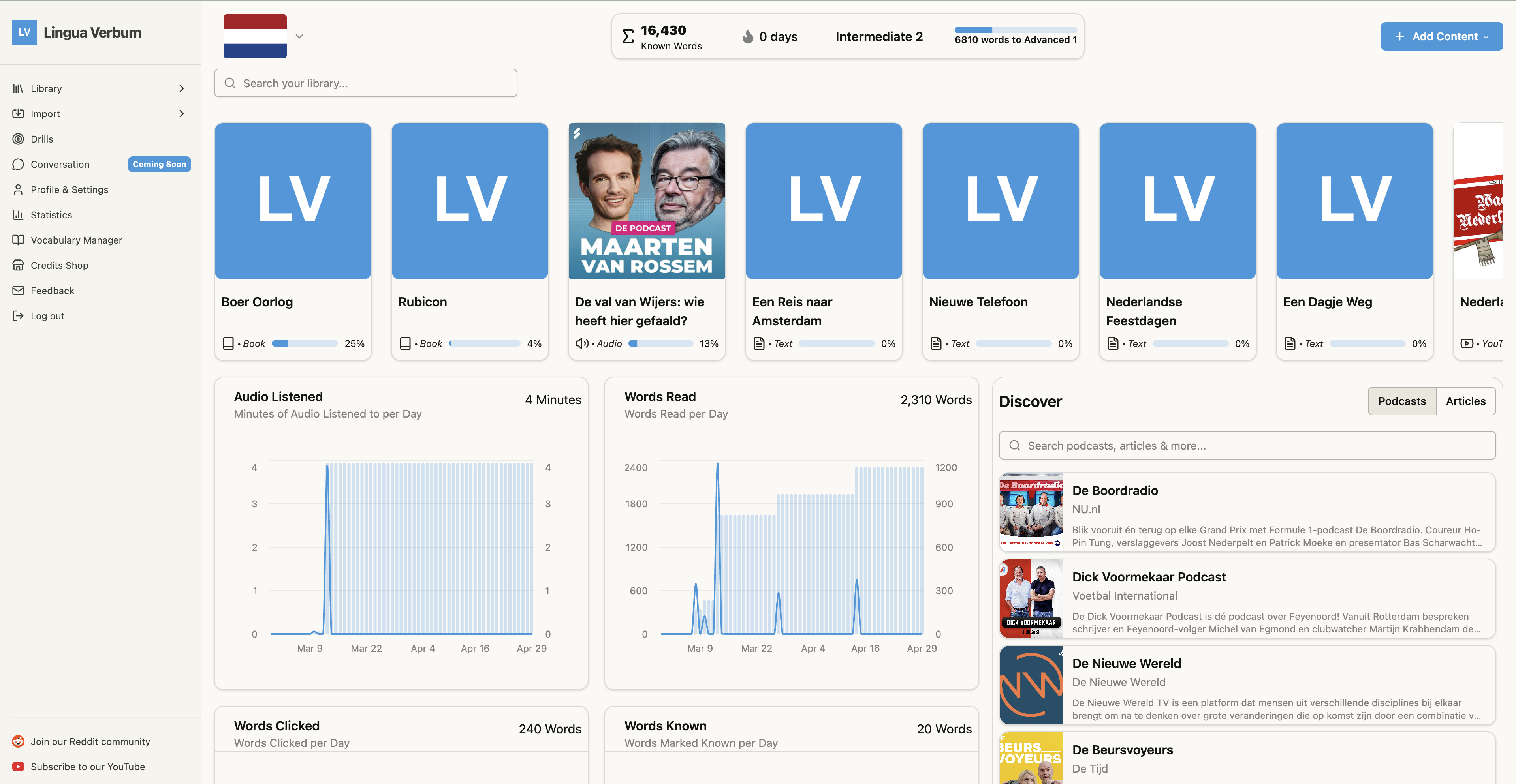Expand the Library submenu chevron
1516x784 pixels.
coord(181,88)
